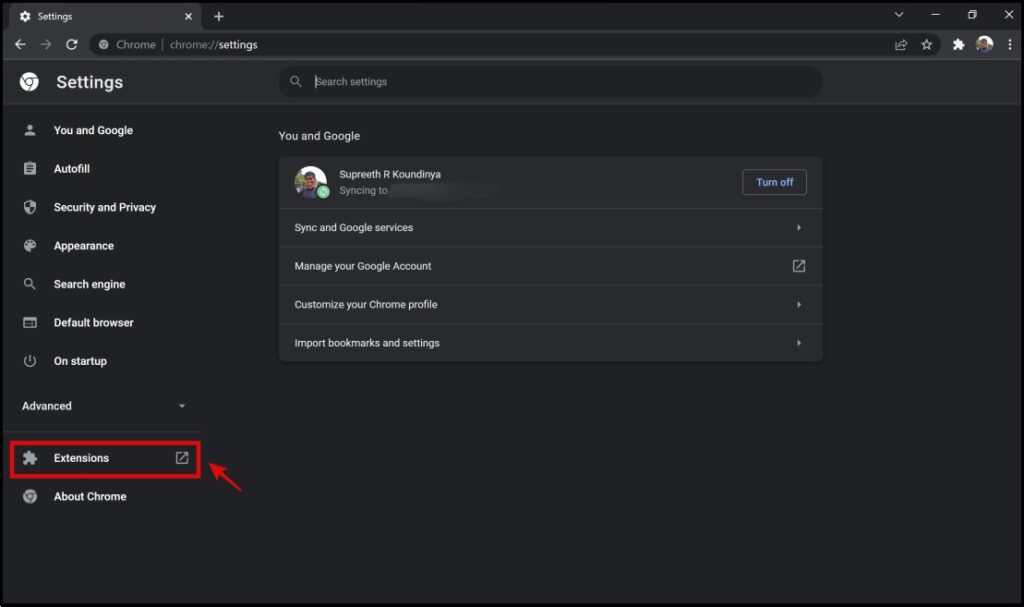Select On startup in sidebar
1024x607 pixels.
(x=80, y=361)
